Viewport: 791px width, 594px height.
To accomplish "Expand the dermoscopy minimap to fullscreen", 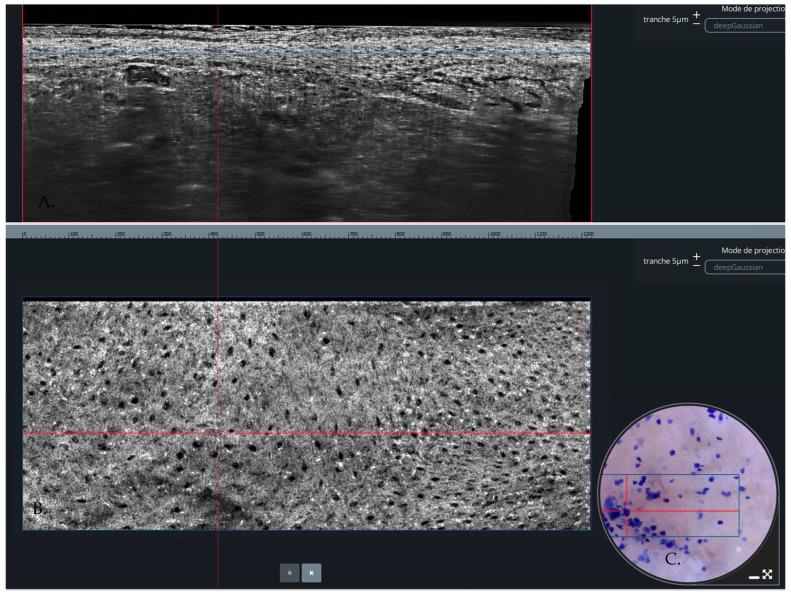I will [x=767, y=574].
